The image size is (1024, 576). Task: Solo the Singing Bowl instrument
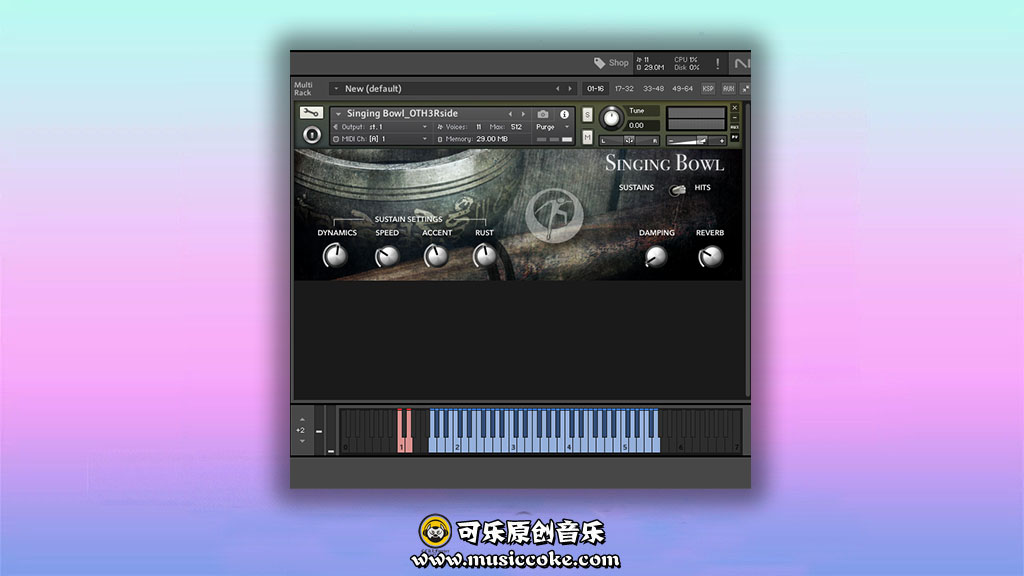pos(587,115)
